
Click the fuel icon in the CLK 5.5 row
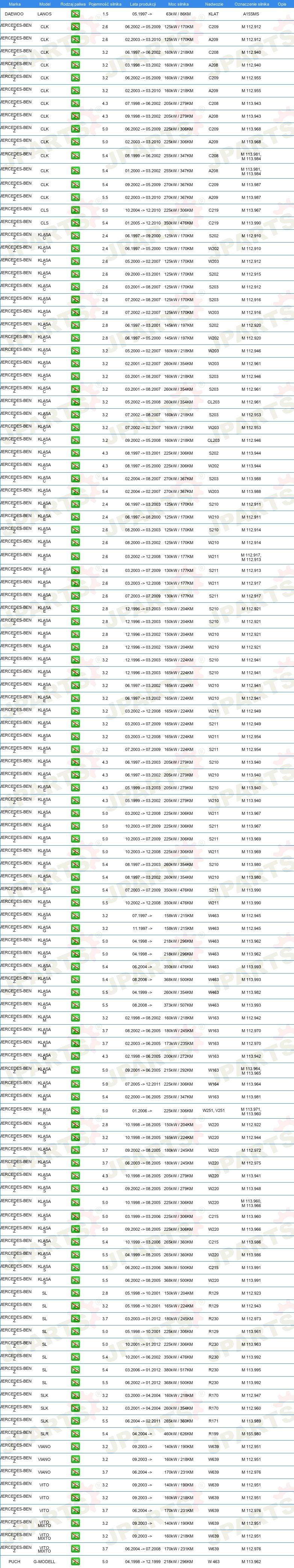coord(75,197)
